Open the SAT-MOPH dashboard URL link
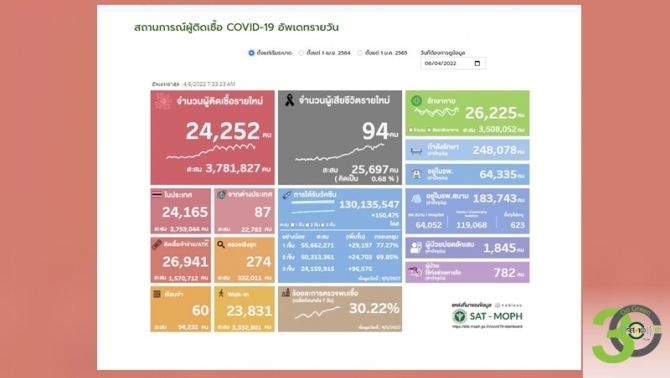Viewport: 670px width, 378px height. coord(487,327)
